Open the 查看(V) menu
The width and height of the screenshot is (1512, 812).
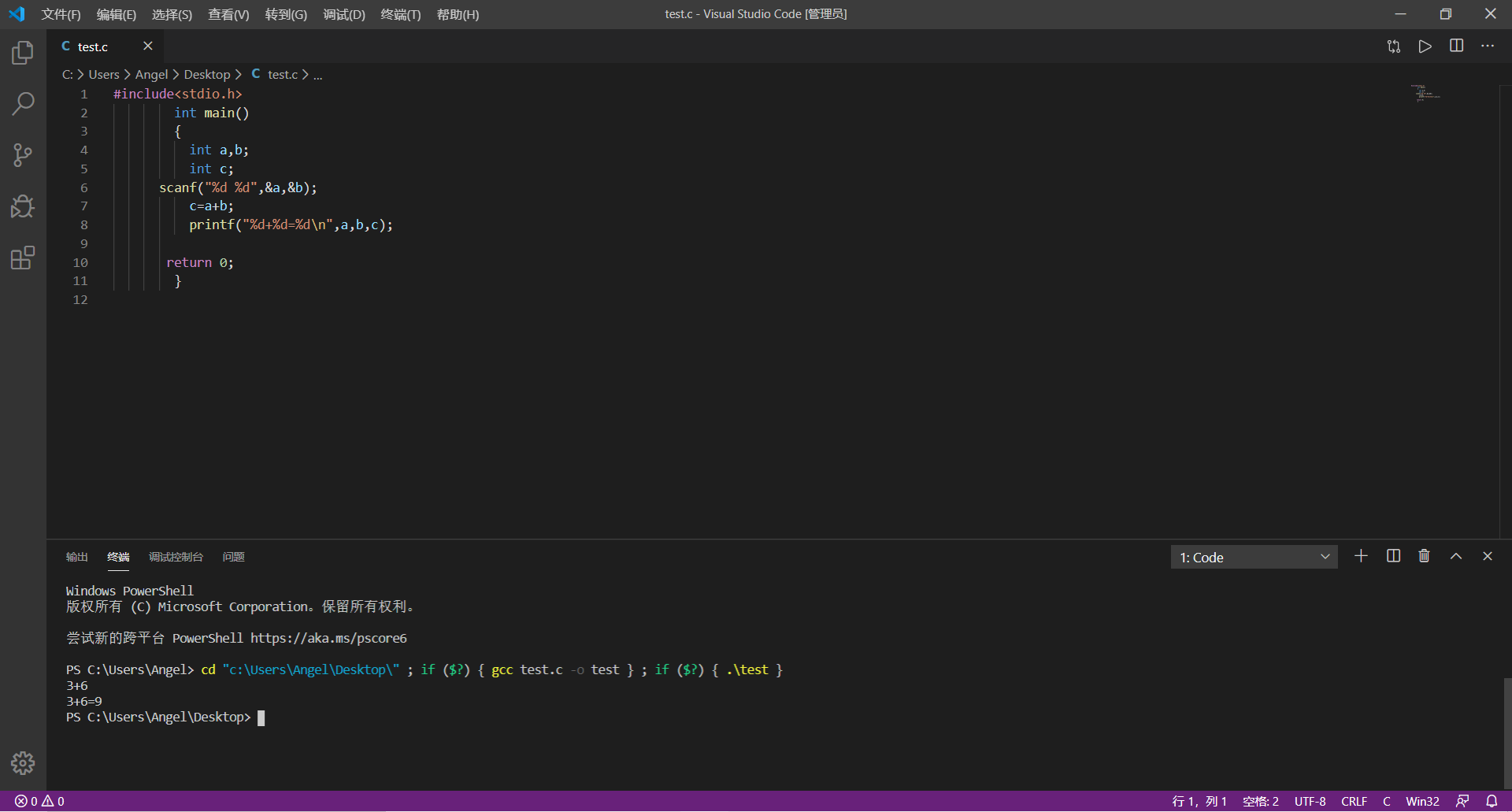click(228, 14)
